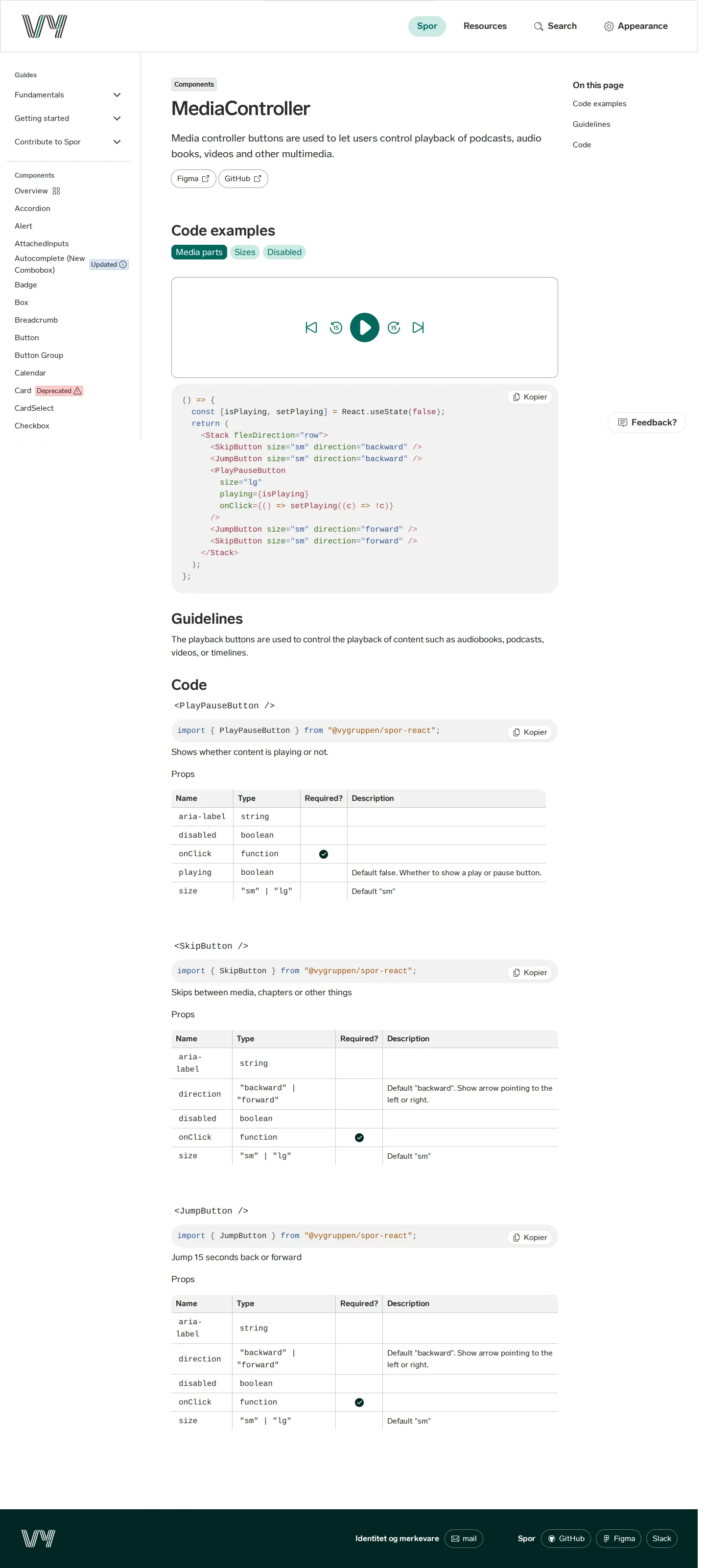Click the skip forward media button
Image resolution: width=705 pixels, height=1568 pixels.
click(418, 328)
